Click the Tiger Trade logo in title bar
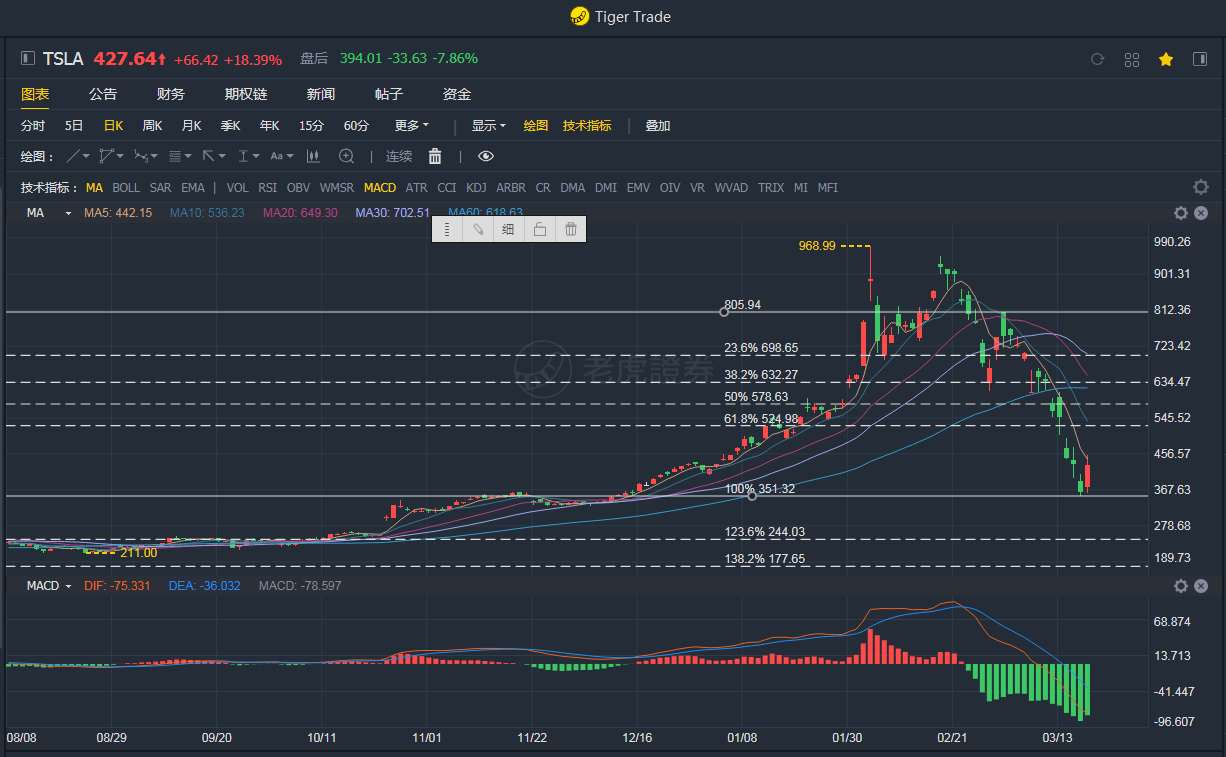This screenshot has width=1226, height=757. pyautogui.click(x=579, y=16)
